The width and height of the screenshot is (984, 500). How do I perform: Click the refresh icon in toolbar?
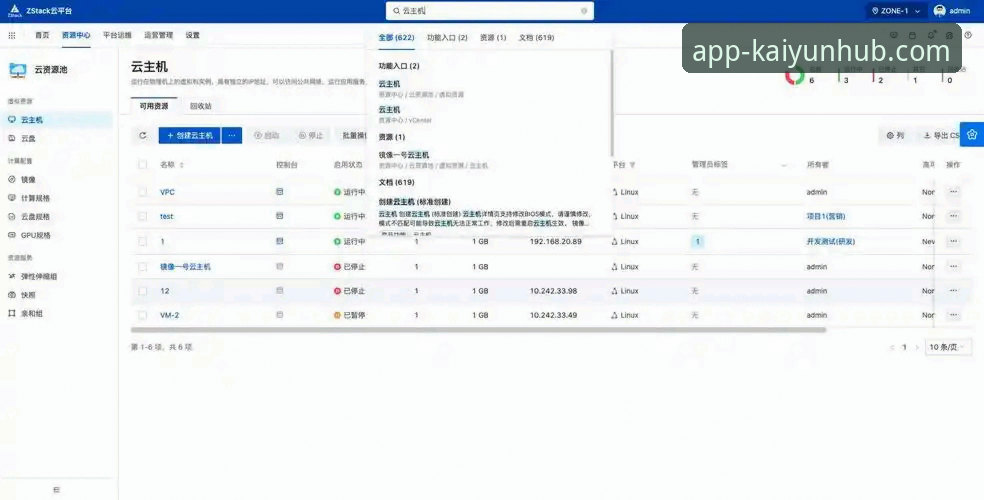[143, 136]
